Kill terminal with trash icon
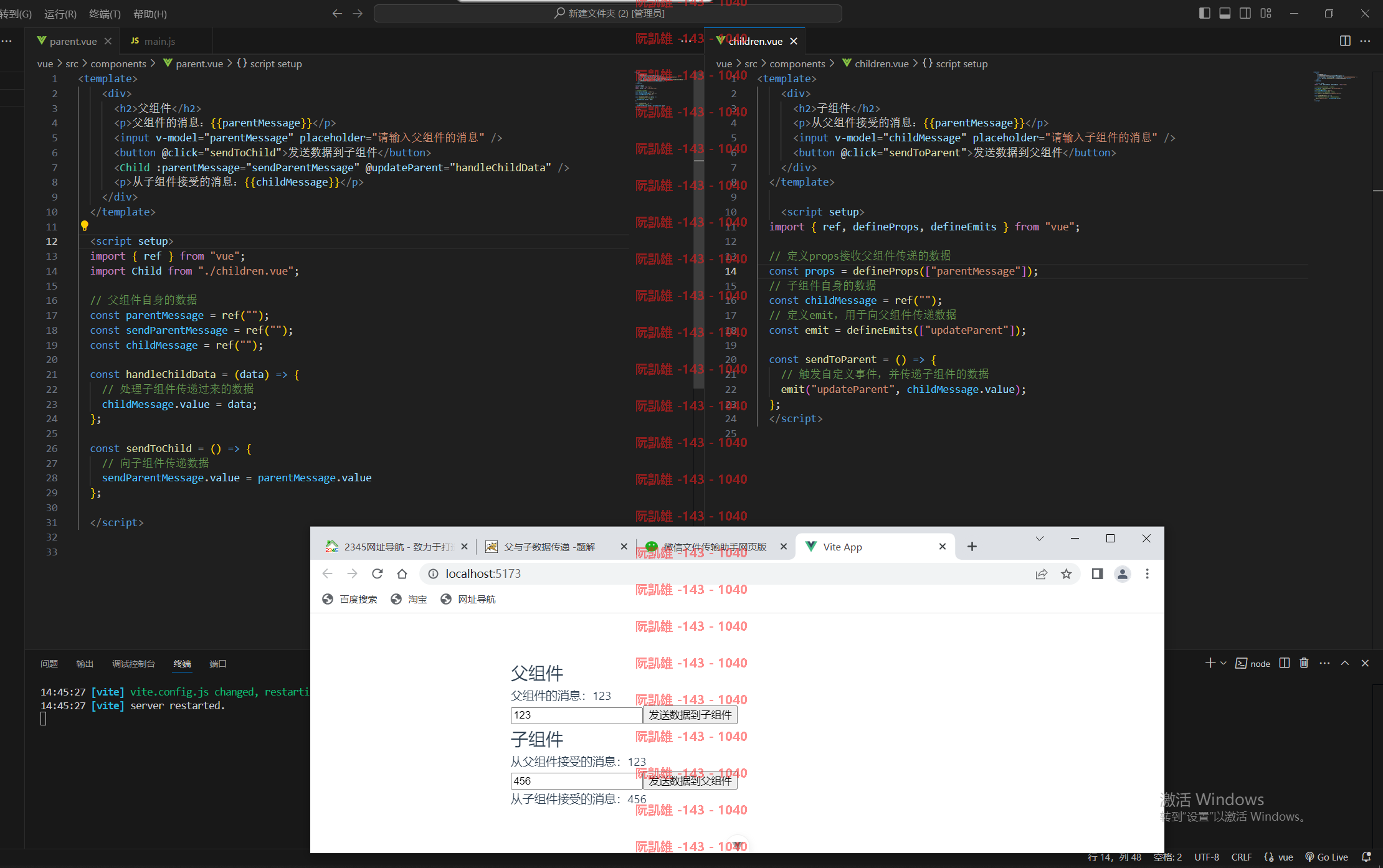Viewport: 1383px width, 868px height. point(1304,663)
